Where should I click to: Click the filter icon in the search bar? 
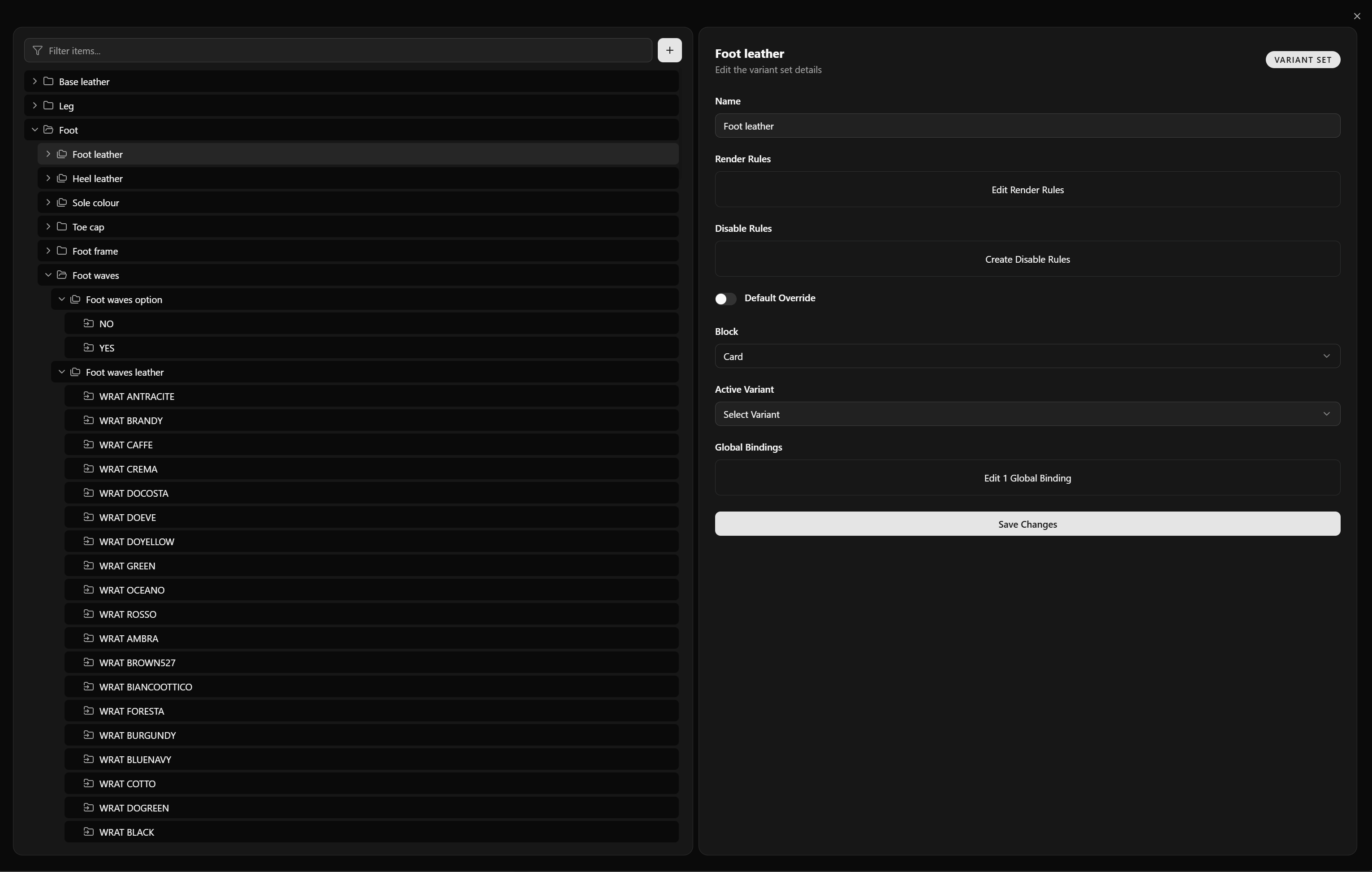click(38, 51)
